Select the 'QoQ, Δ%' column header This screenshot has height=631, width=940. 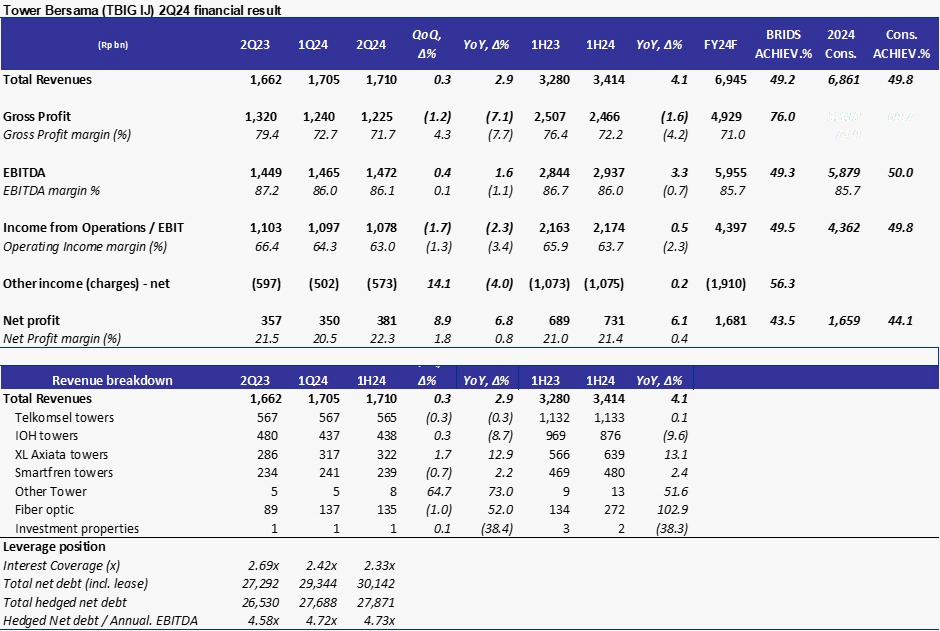click(427, 44)
